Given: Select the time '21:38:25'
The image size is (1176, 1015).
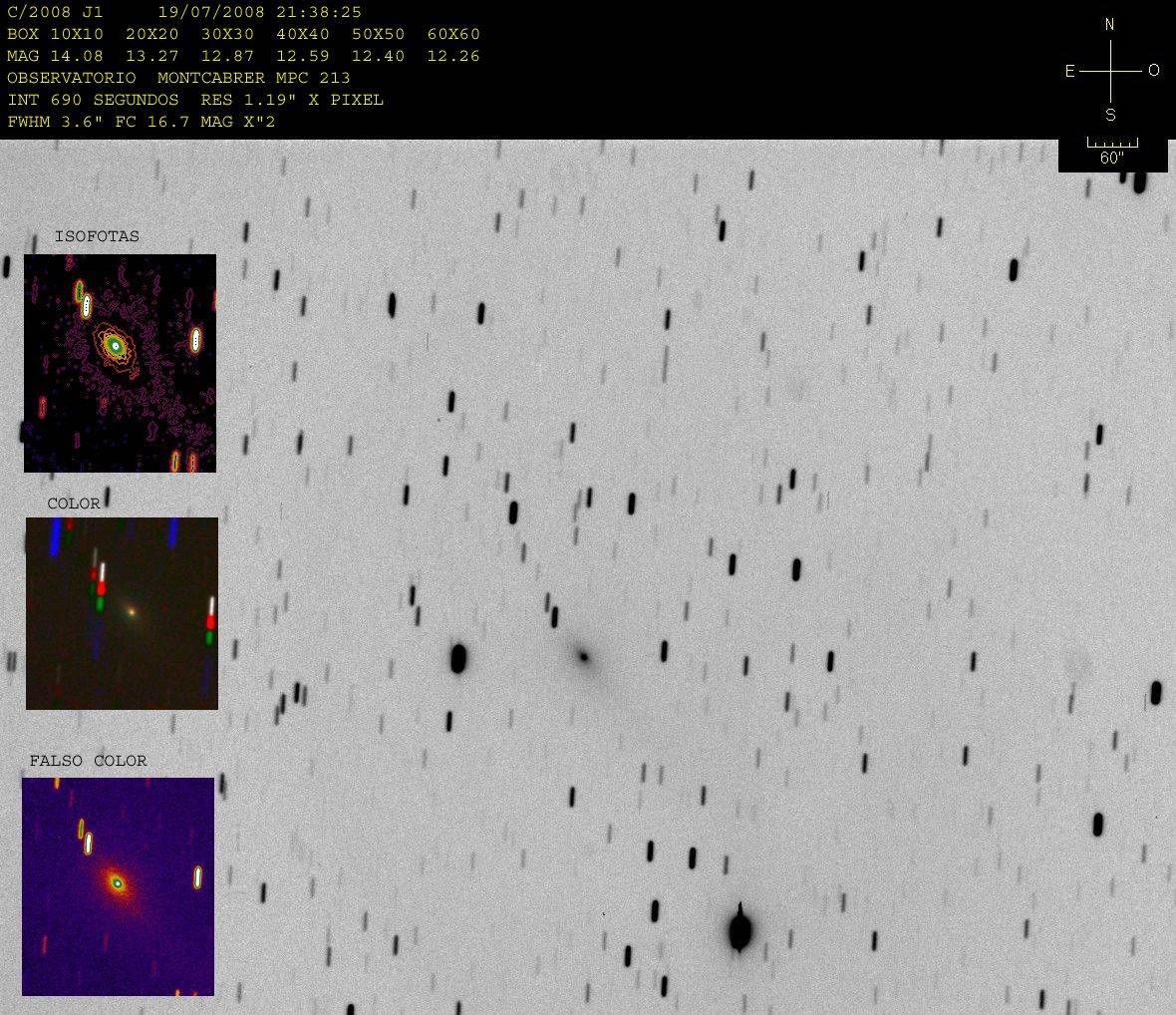Looking at the screenshot, I should click(319, 13).
